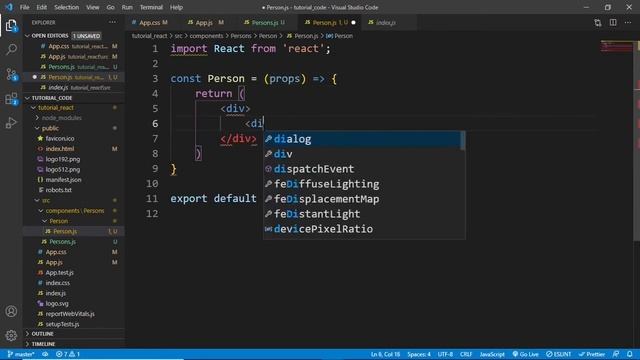Open the Terminal menu
Screen dimensions: 640x360
pos(151,7)
